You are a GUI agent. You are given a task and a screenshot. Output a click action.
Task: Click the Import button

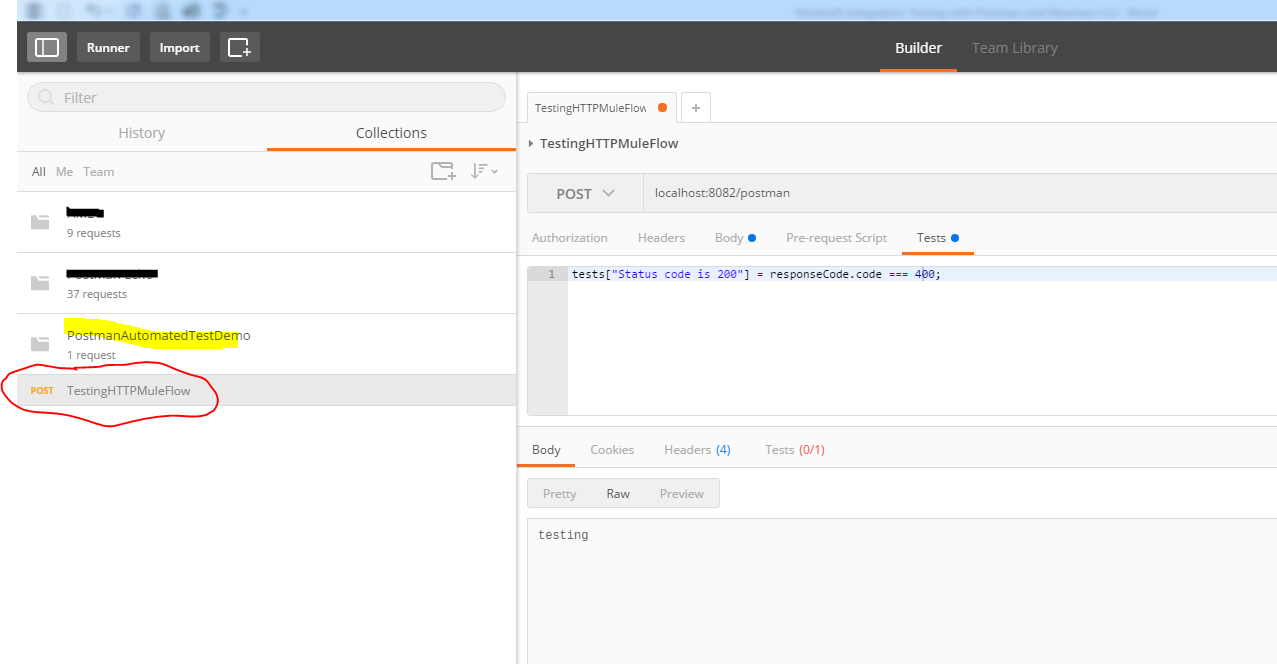coord(179,47)
